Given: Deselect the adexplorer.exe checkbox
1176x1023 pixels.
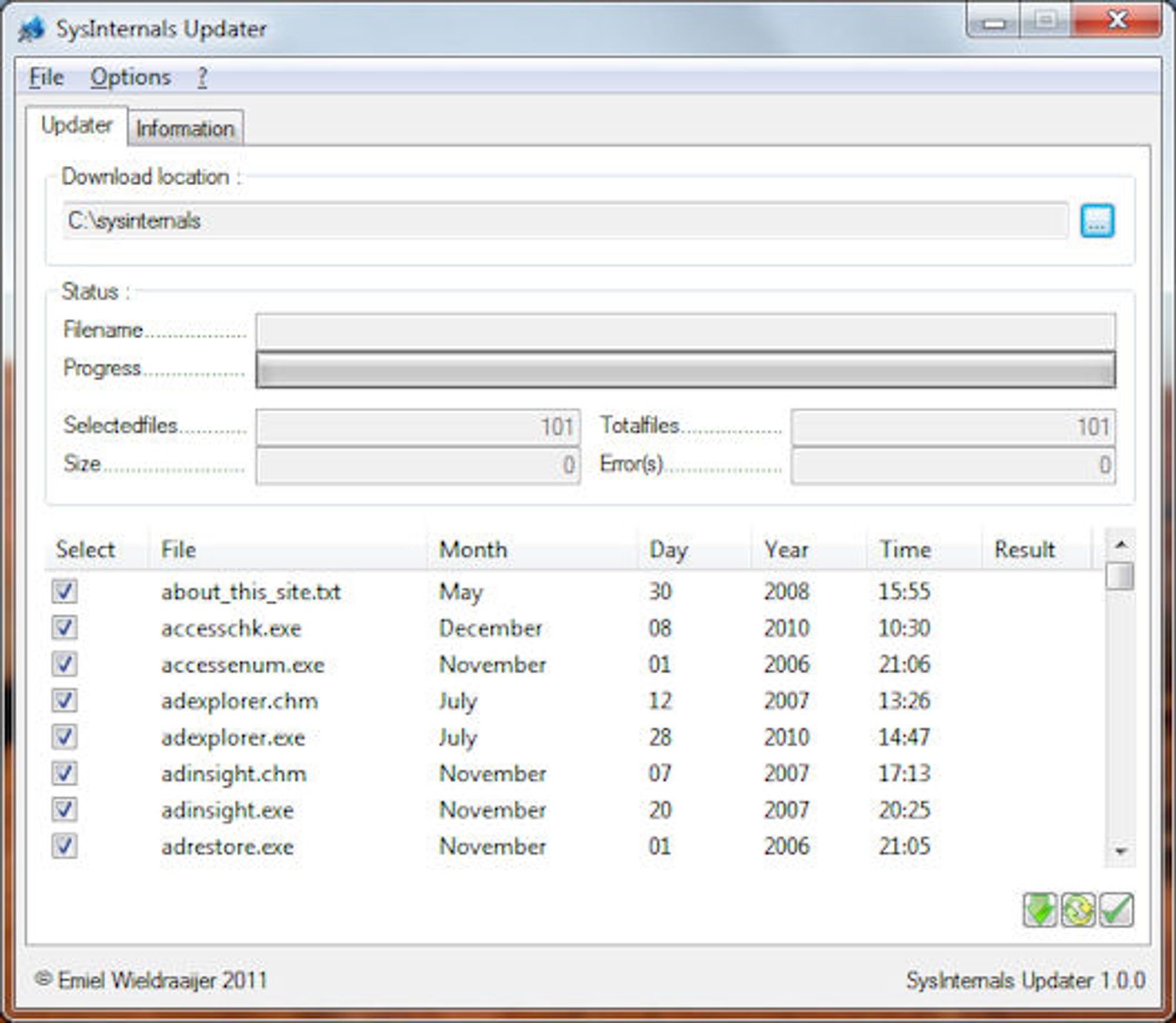Looking at the screenshot, I should [64, 737].
